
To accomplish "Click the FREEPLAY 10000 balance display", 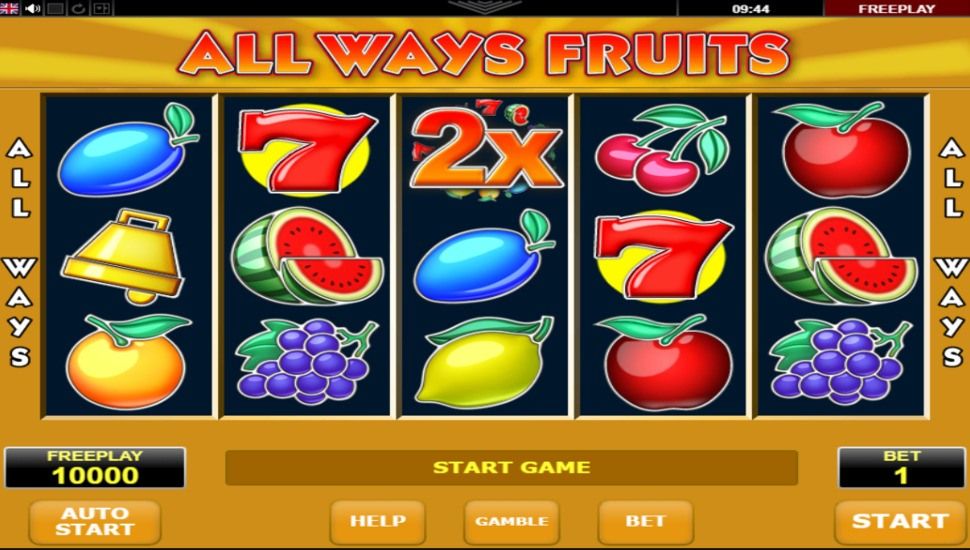I will coord(95,468).
